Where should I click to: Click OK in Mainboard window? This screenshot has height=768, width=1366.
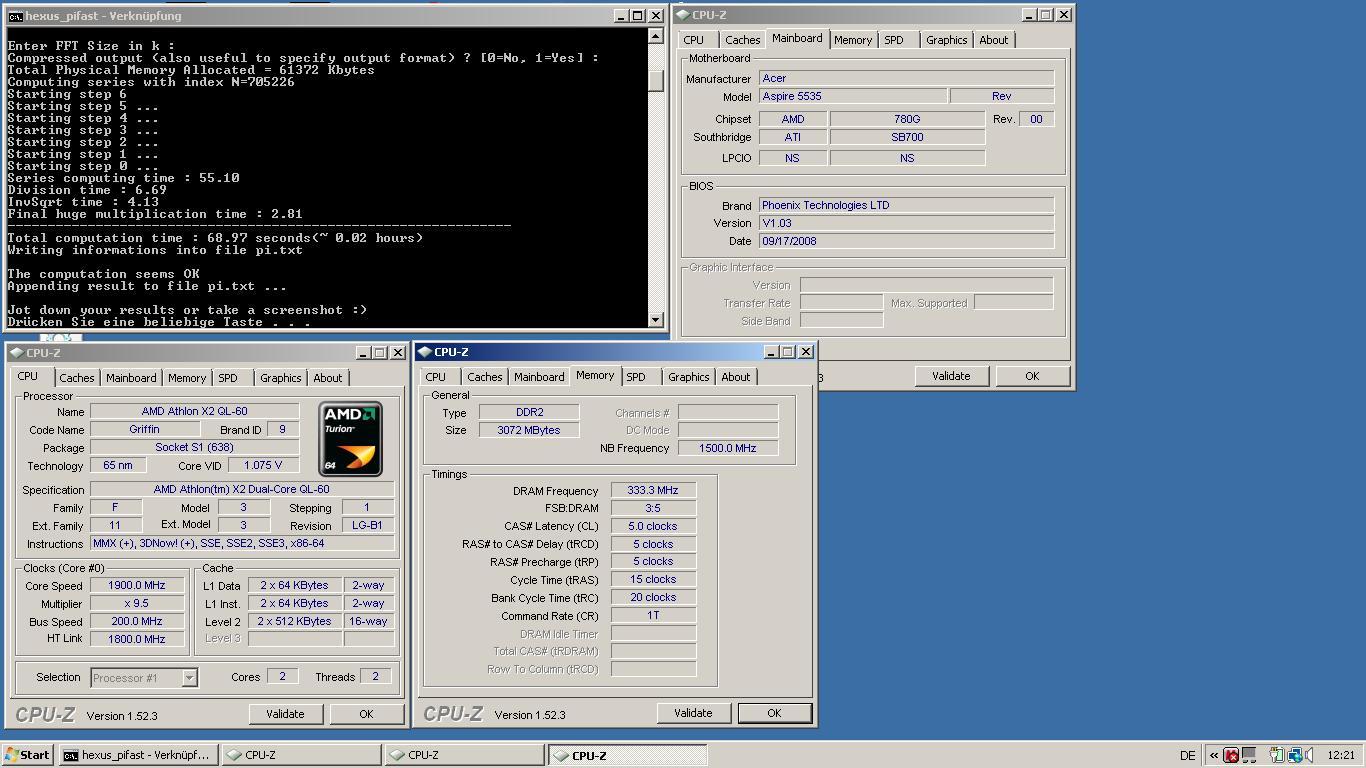1032,376
